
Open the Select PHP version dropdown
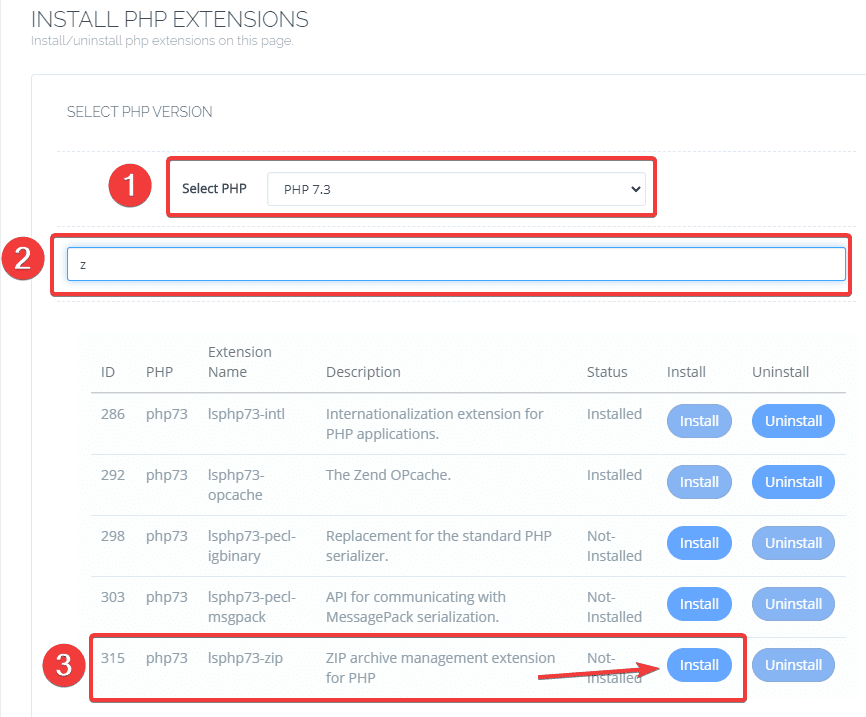click(456, 188)
